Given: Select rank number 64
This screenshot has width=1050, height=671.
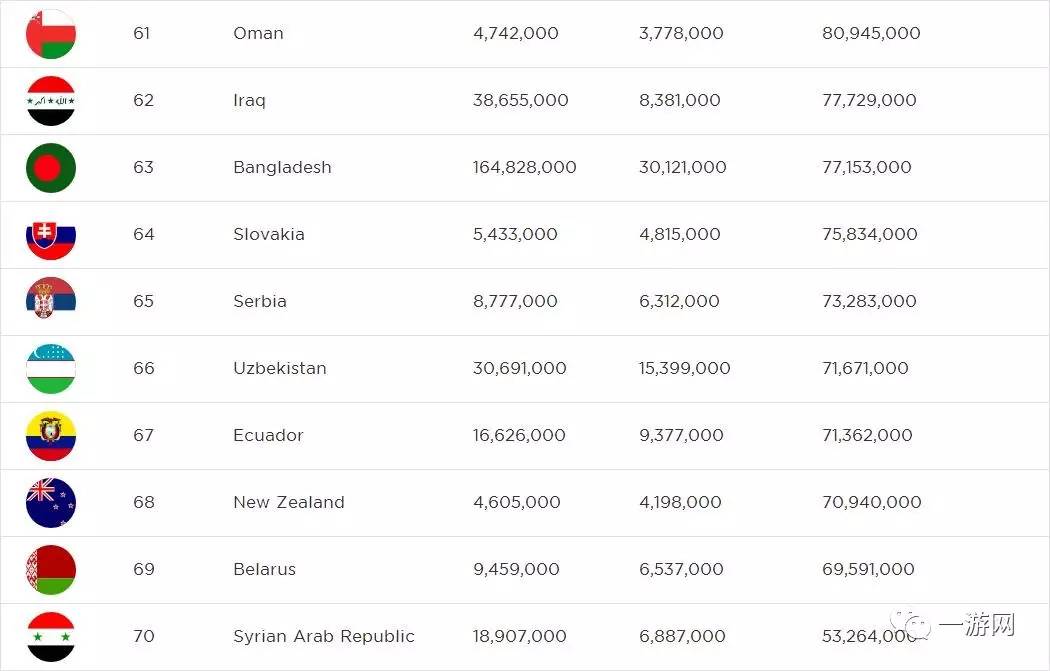Looking at the screenshot, I should point(144,235).
